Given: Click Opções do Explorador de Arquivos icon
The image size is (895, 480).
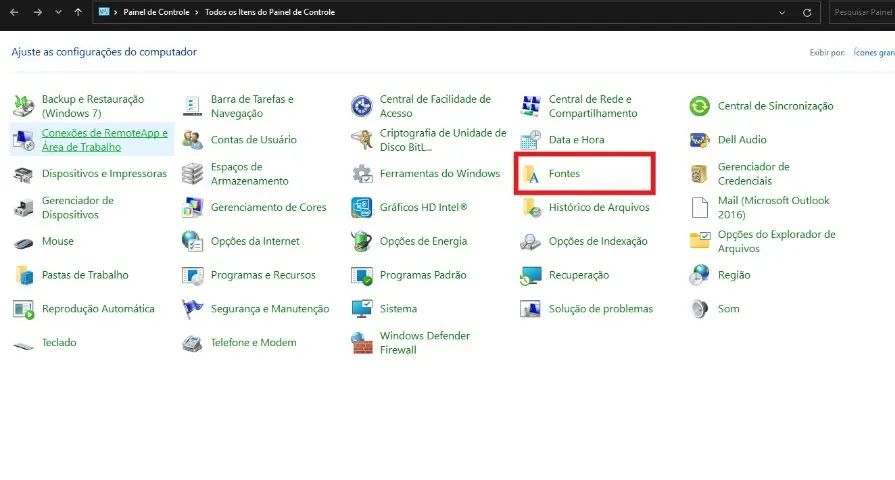Looking at the screenshot, I should tap(699, 241).
